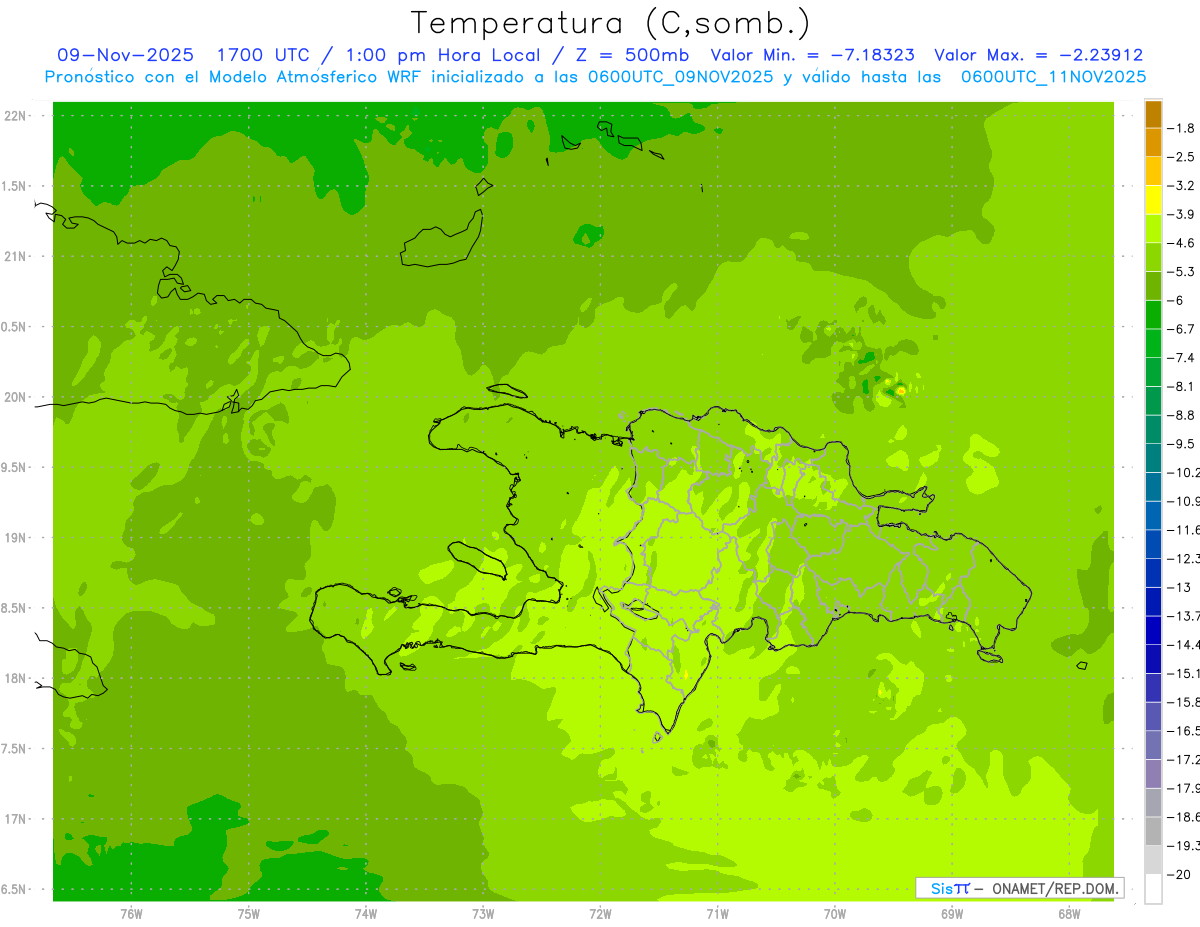Click the '18N' latitude axis label

16,679
